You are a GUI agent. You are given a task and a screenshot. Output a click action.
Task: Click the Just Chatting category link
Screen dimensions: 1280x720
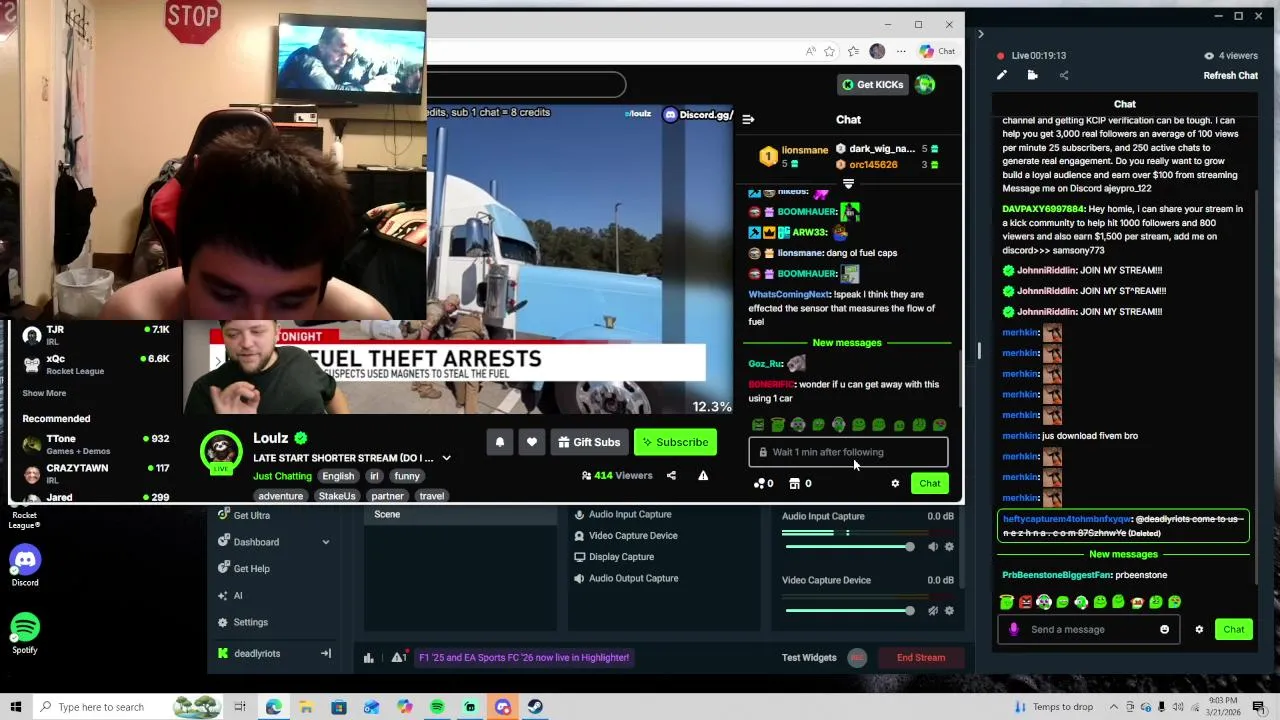click(282, 476)
